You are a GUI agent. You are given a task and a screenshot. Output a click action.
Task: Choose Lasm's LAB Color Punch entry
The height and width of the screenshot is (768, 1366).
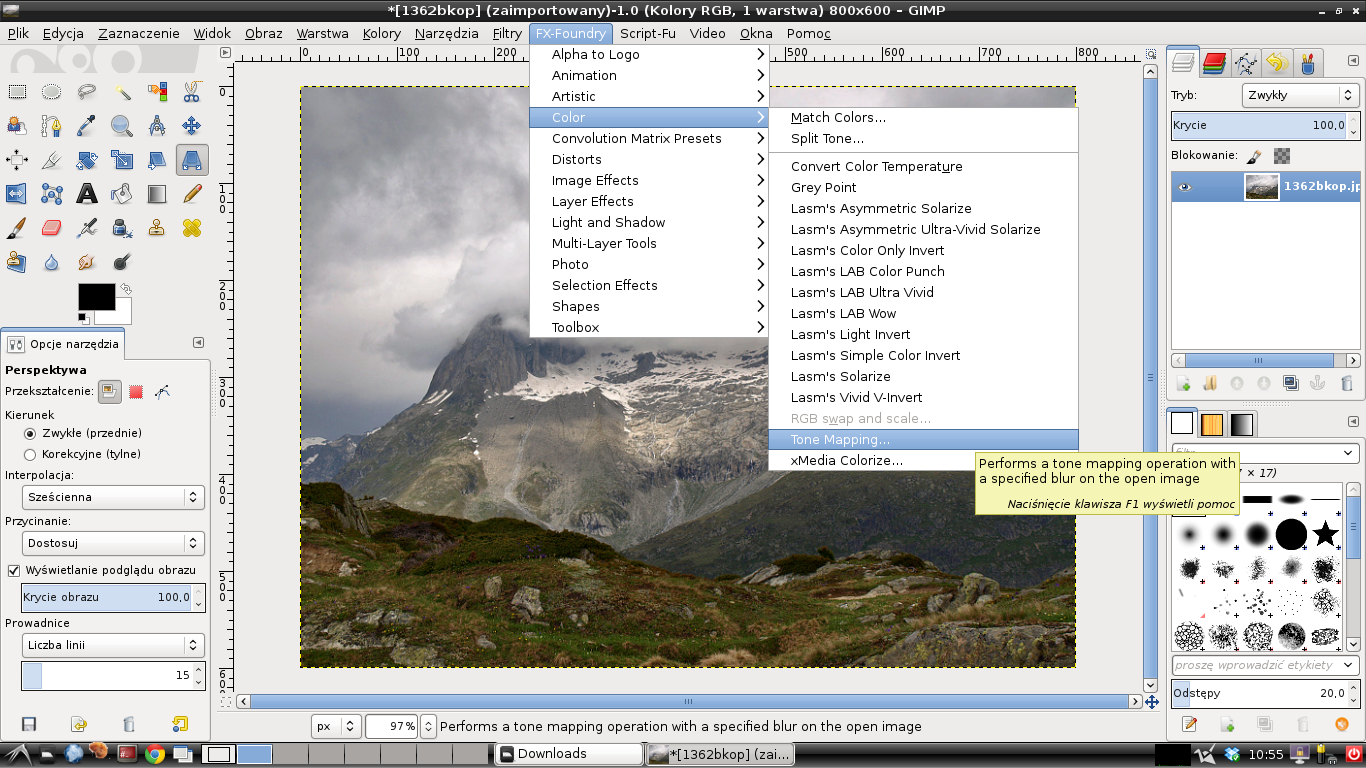coord(923,271)
